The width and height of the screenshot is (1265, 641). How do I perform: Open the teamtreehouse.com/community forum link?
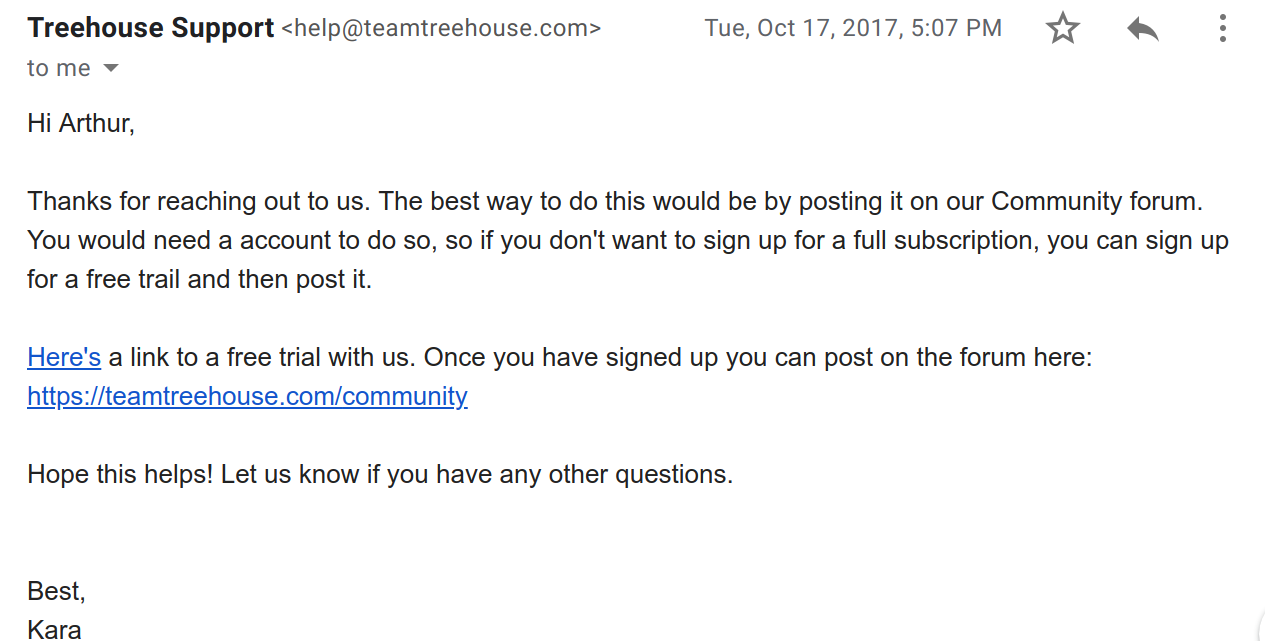point(247,396)
